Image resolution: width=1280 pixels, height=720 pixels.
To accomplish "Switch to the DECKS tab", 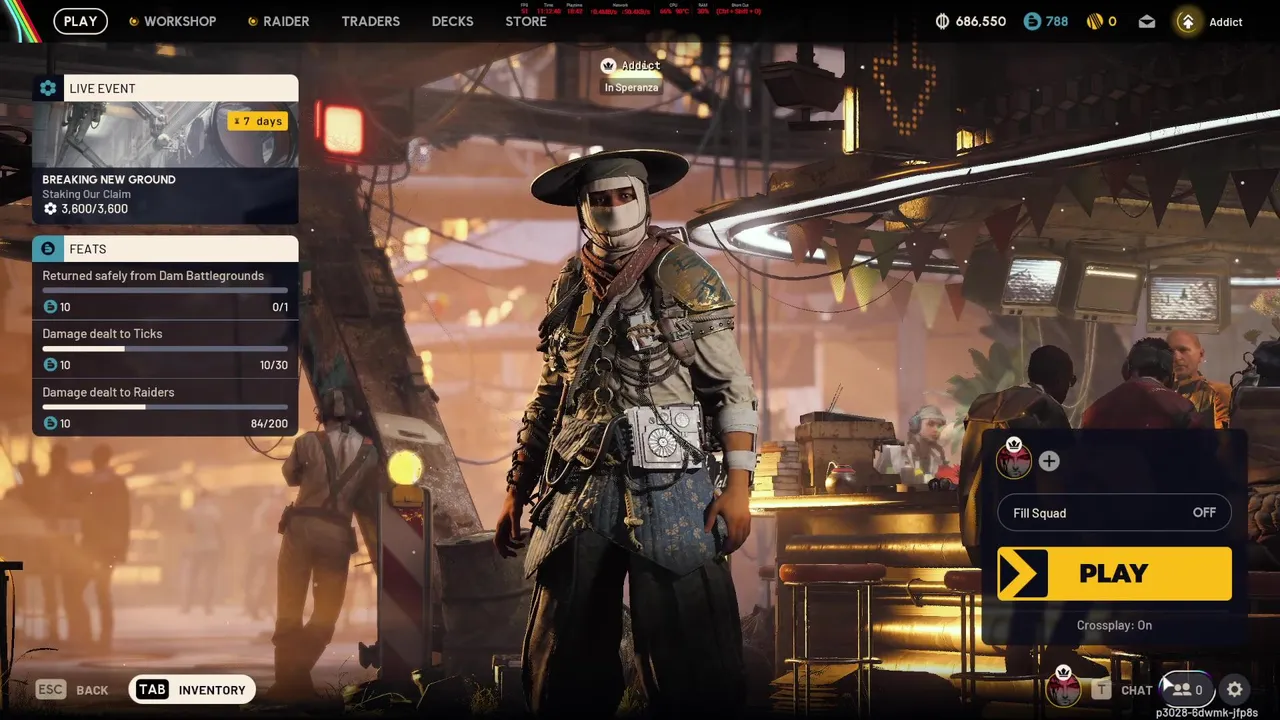I will click(452, 21).
